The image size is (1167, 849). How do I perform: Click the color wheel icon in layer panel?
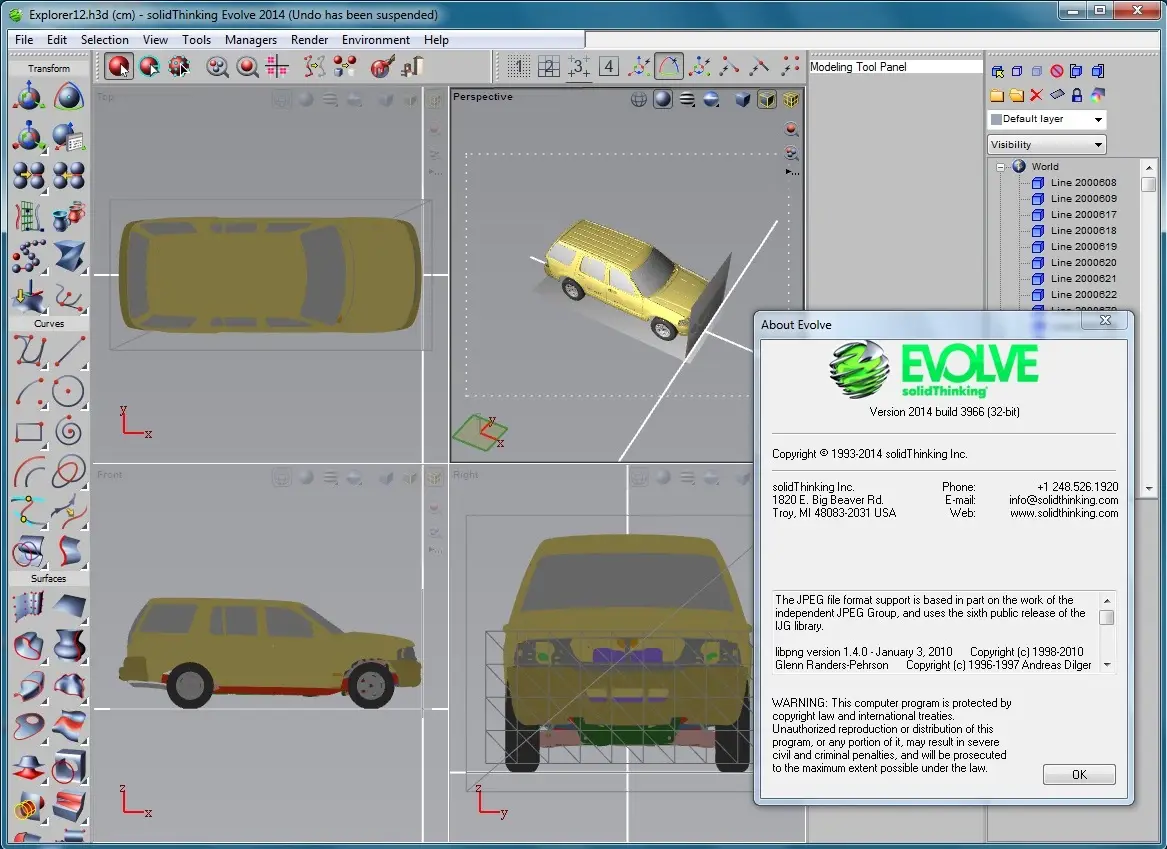(1097, 94)
